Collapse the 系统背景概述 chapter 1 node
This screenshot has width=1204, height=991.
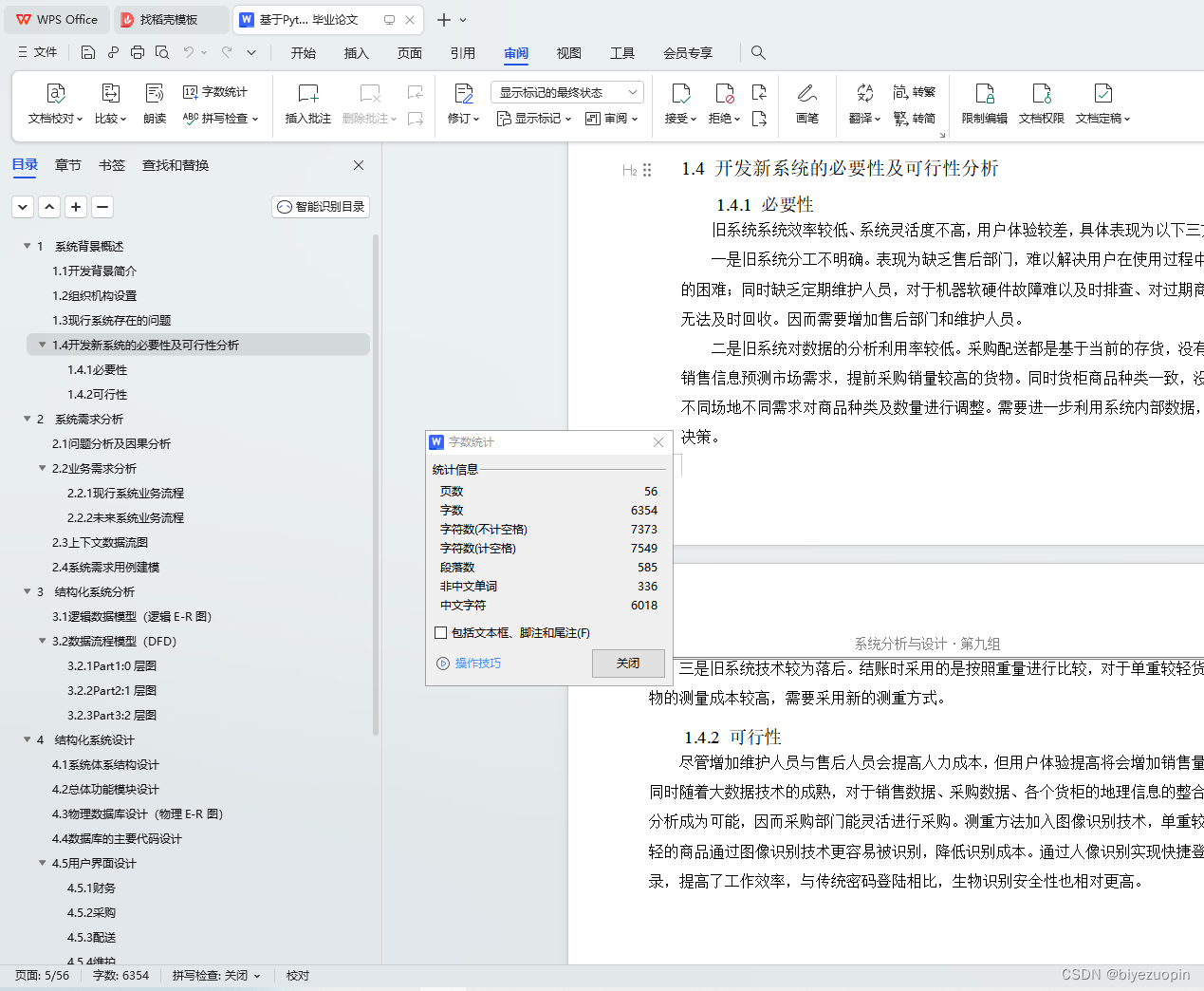point(27,246)
